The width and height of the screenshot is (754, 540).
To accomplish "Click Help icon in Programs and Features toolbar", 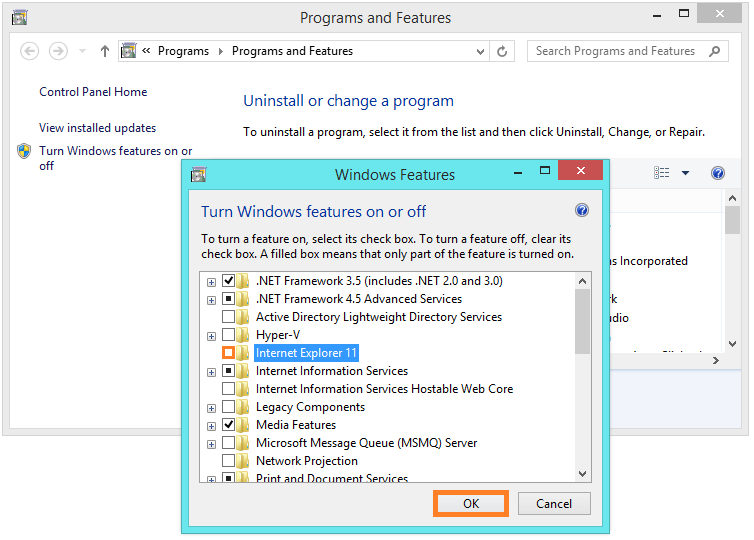I will click(x=717, y=173).
